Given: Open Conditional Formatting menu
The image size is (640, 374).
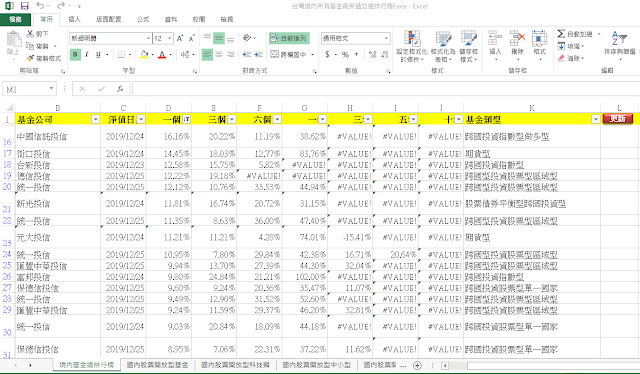Looking at the screenshot, I should 412,47.
